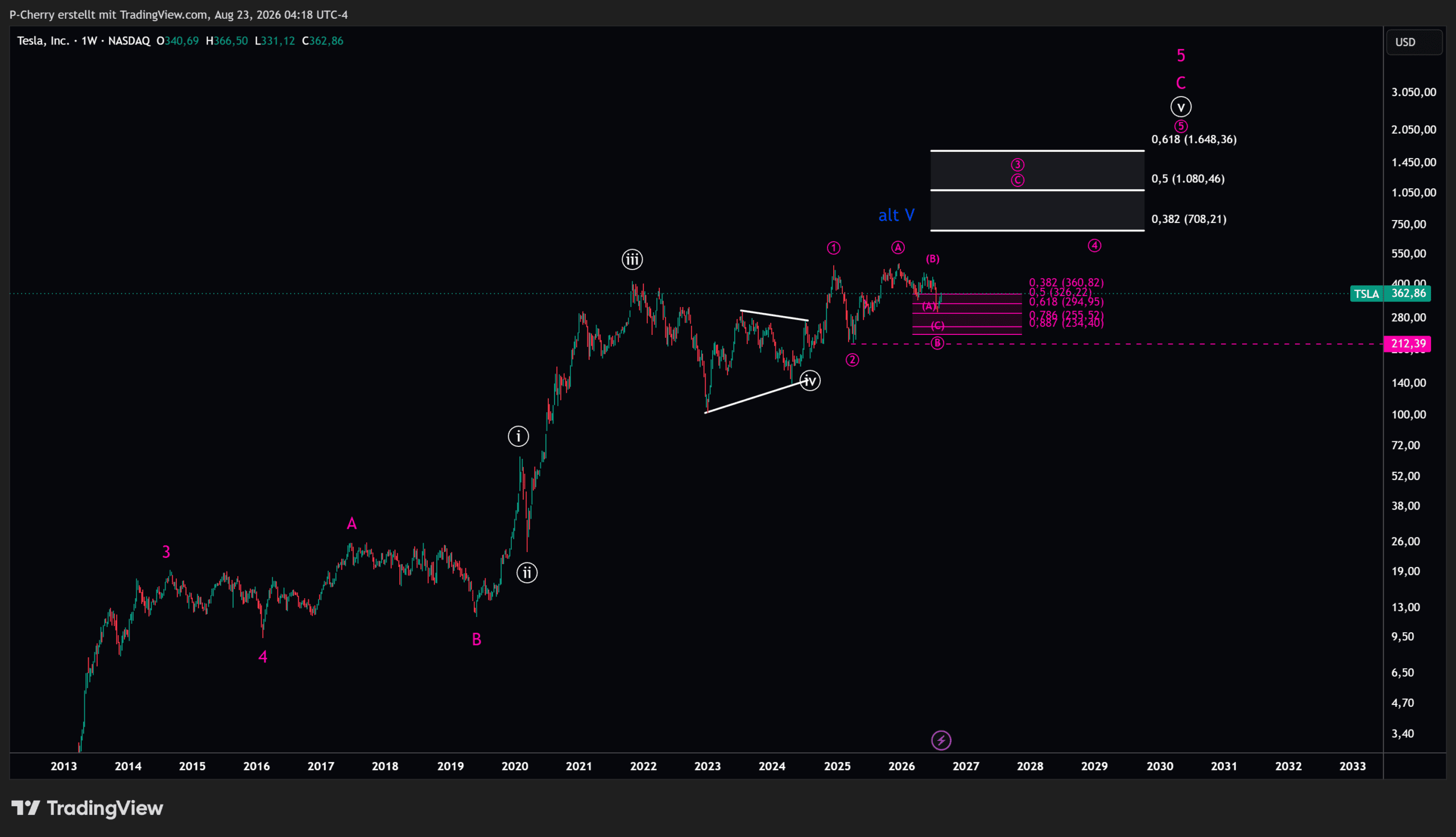Image resolution: width=1456 pixels, height=837 pixels.
Task: Click the open value O340,69
Action: (x=177, y=41)
